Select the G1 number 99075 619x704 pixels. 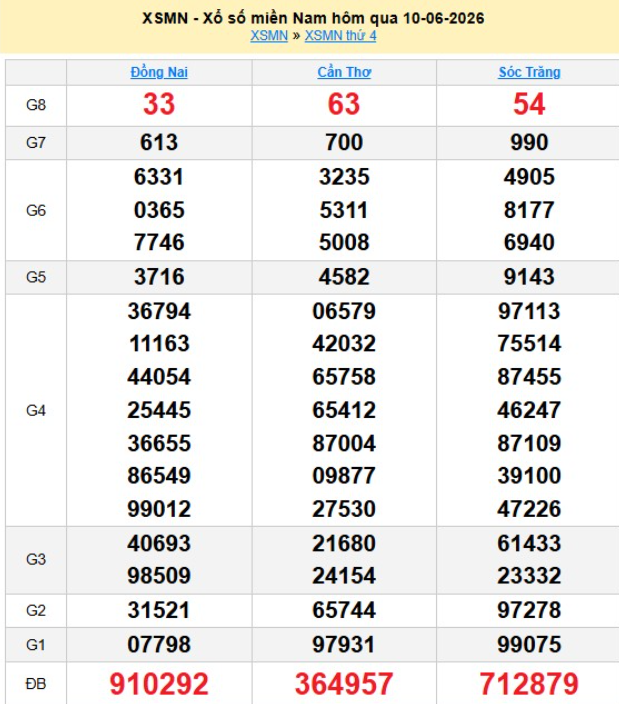[x=529, y=645]
